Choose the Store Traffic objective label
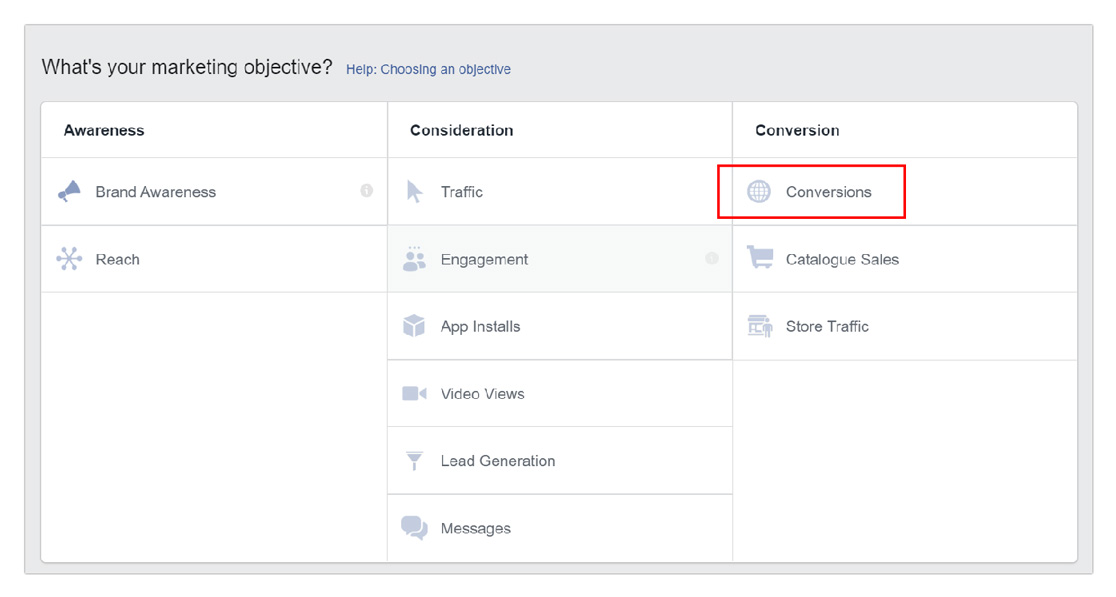 coord(827,327)
